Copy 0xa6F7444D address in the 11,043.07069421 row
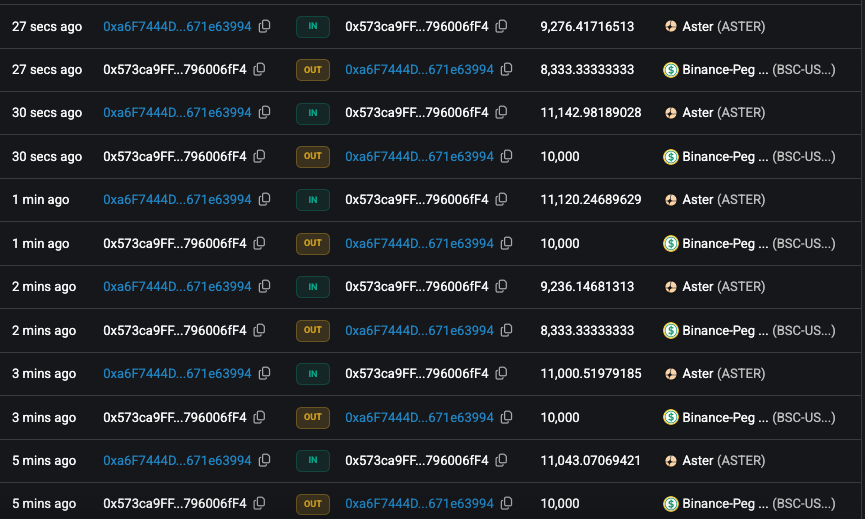The width and height of the screenshot is (865, 519). (x=265, y=460)
